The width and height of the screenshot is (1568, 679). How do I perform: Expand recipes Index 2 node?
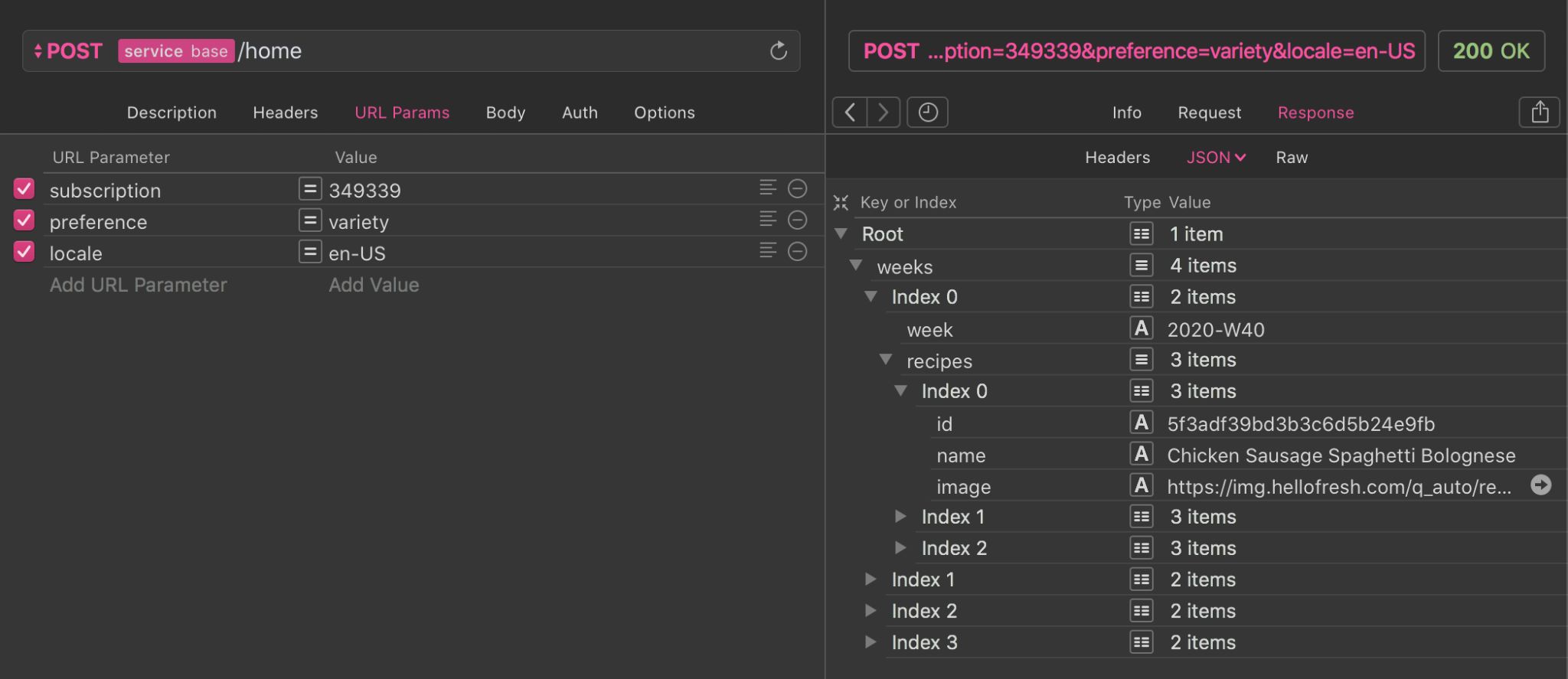901,548
